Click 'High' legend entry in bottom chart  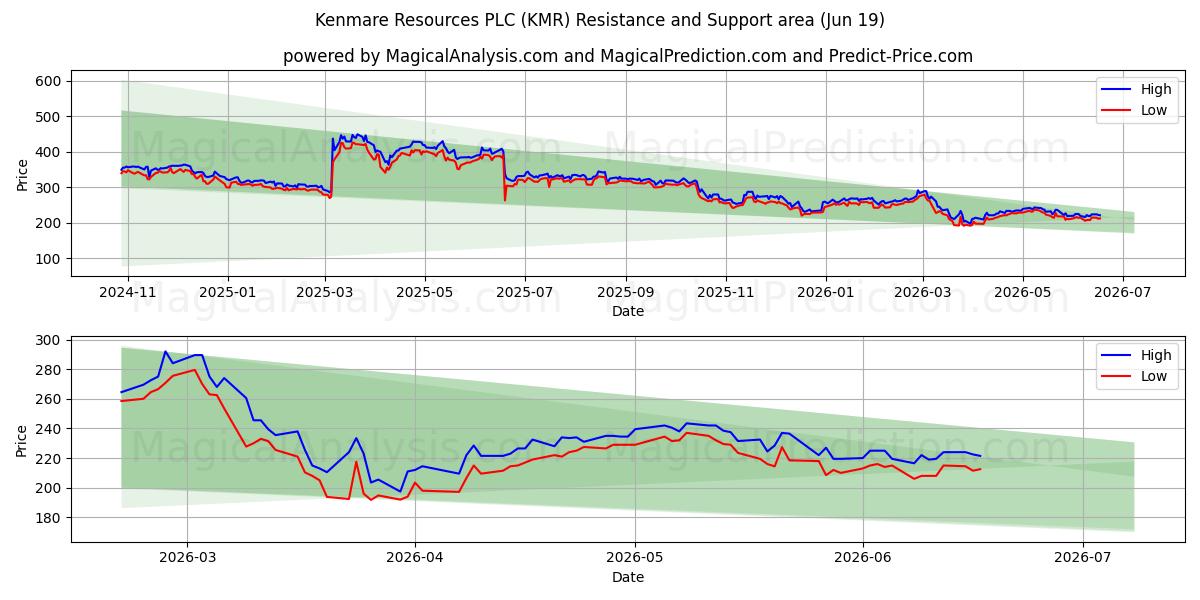[x=1156, y=355]
